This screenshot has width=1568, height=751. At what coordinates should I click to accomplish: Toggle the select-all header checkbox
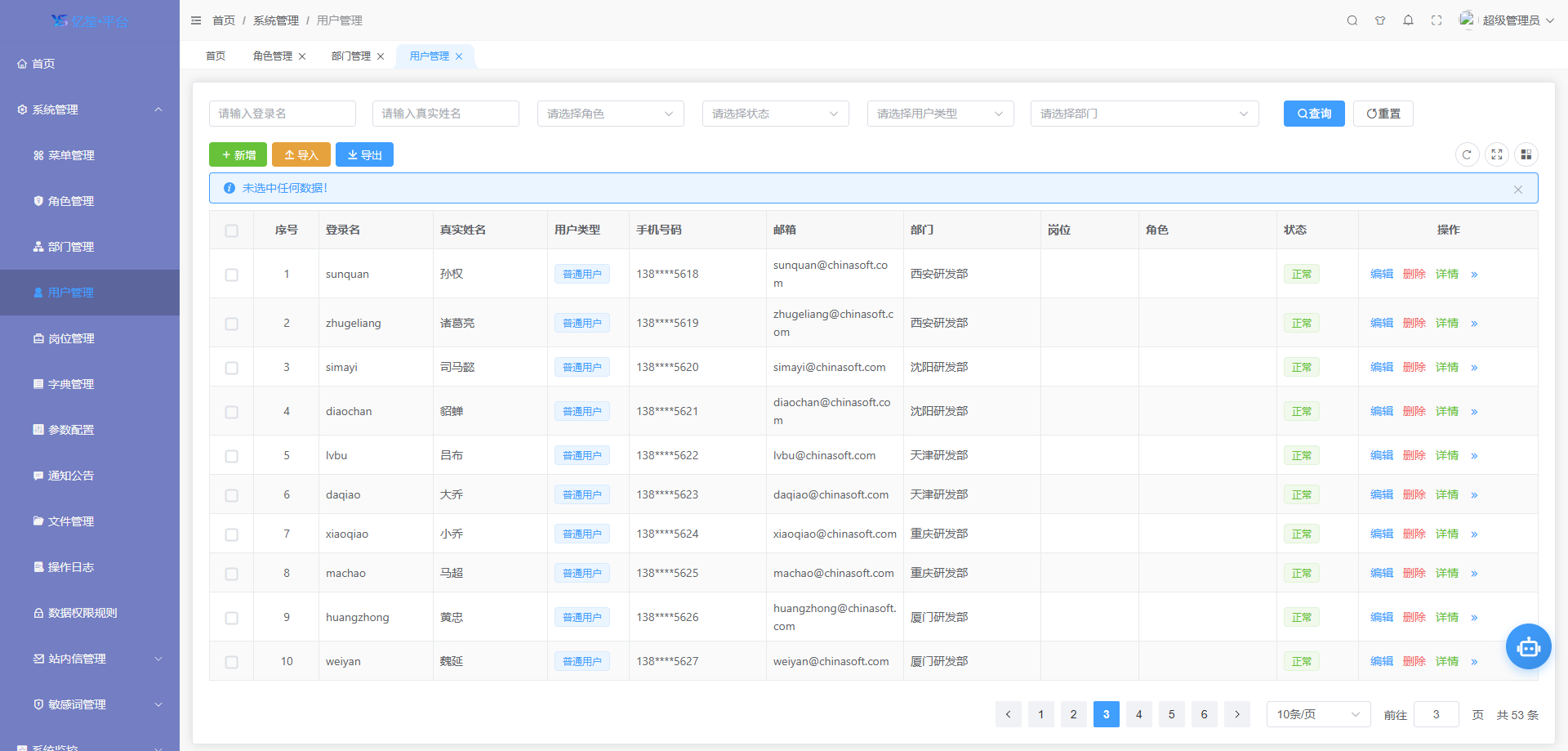click(x=232, y=230)
